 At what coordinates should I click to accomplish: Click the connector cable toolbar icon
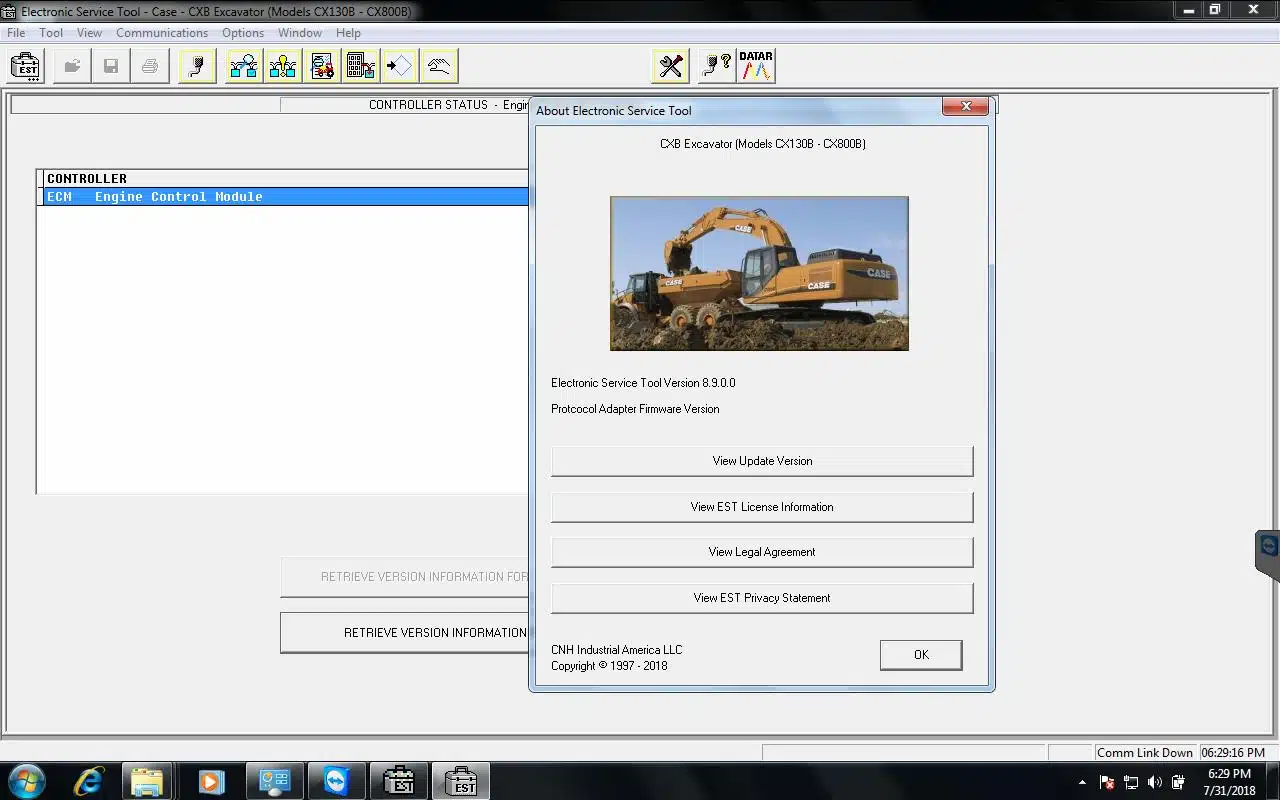(198, 67)
